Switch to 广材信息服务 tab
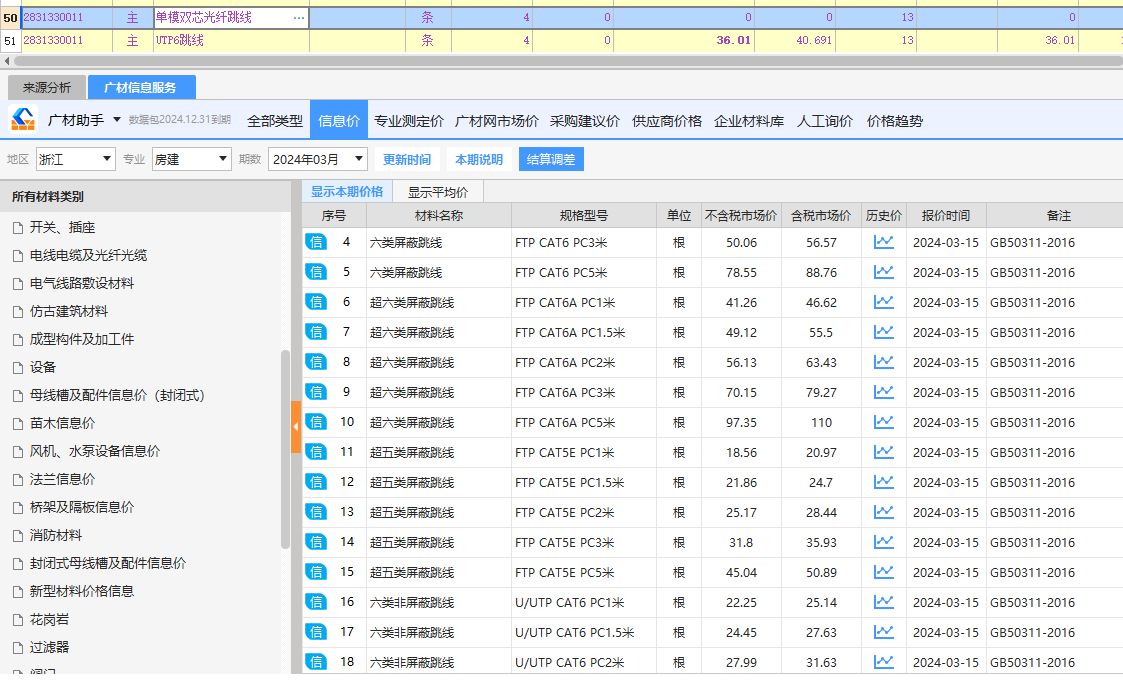Screen dimensions: 1123x686 click(141, 87)
